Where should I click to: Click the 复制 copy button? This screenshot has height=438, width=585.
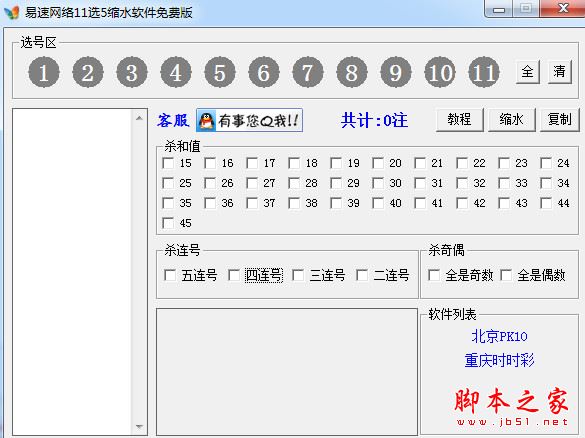560,120
